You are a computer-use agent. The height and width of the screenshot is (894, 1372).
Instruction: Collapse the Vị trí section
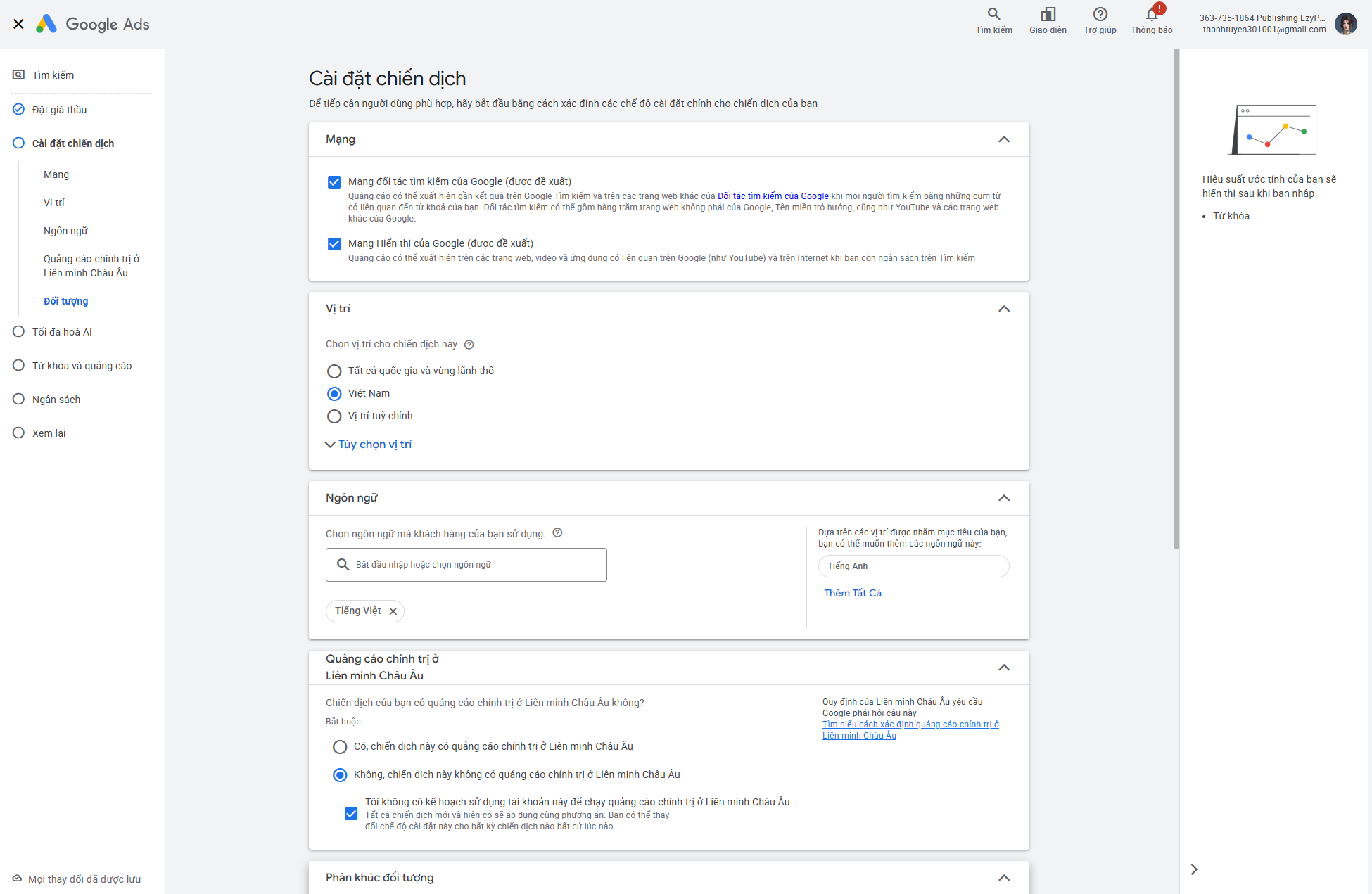[x=1004, y=309]
